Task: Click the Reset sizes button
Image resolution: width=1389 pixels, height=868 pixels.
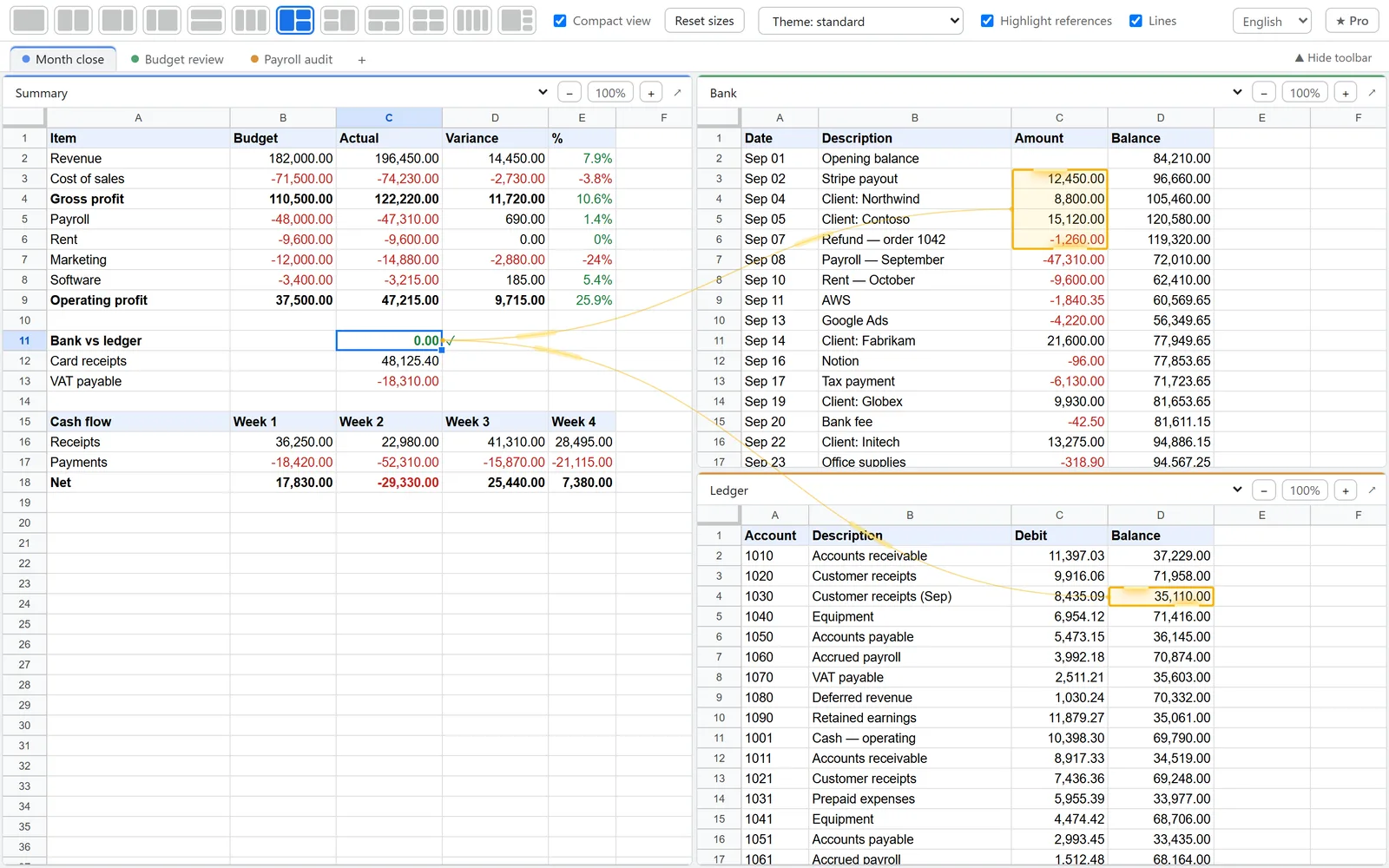Action: pyautogui.click(x=704, y=21)
